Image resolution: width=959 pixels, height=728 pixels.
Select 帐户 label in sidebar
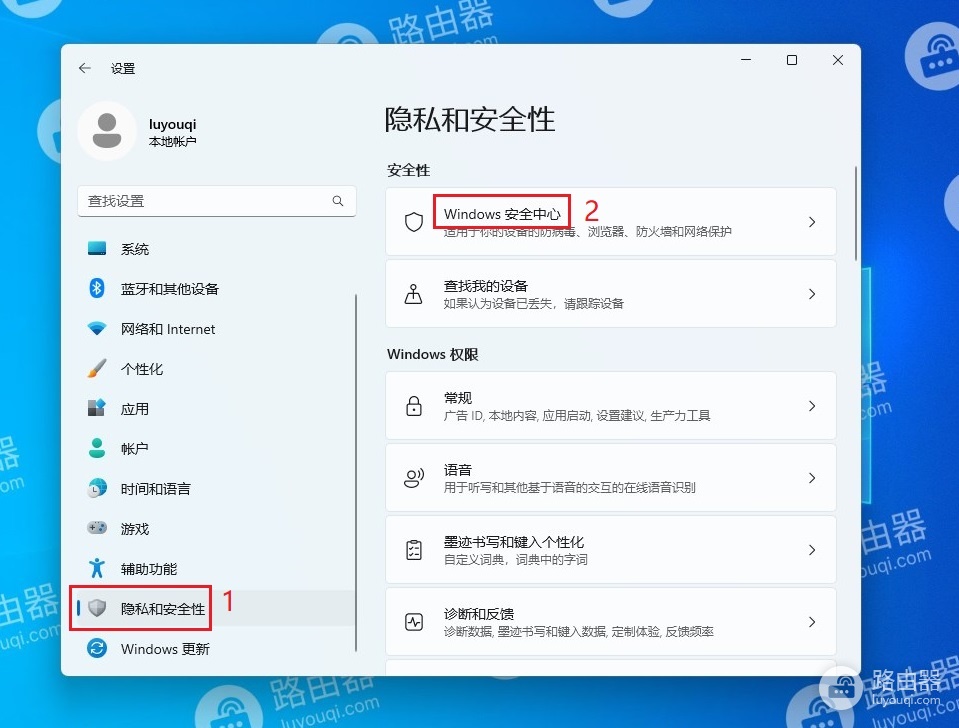pyautogui.click(x=135, y=448)
